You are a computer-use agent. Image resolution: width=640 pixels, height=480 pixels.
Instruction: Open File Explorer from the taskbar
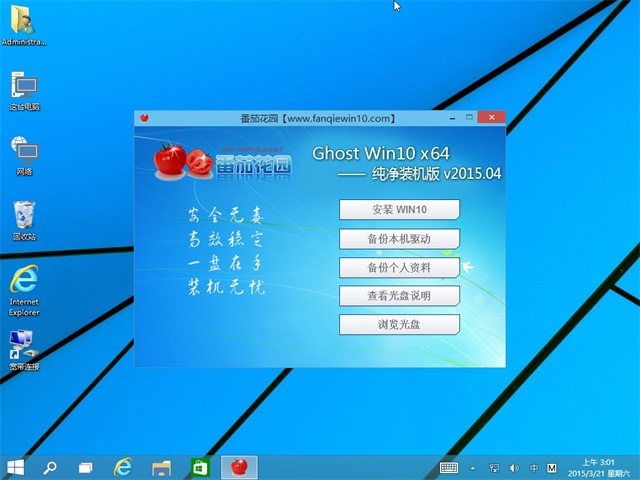tap(162, 468)
